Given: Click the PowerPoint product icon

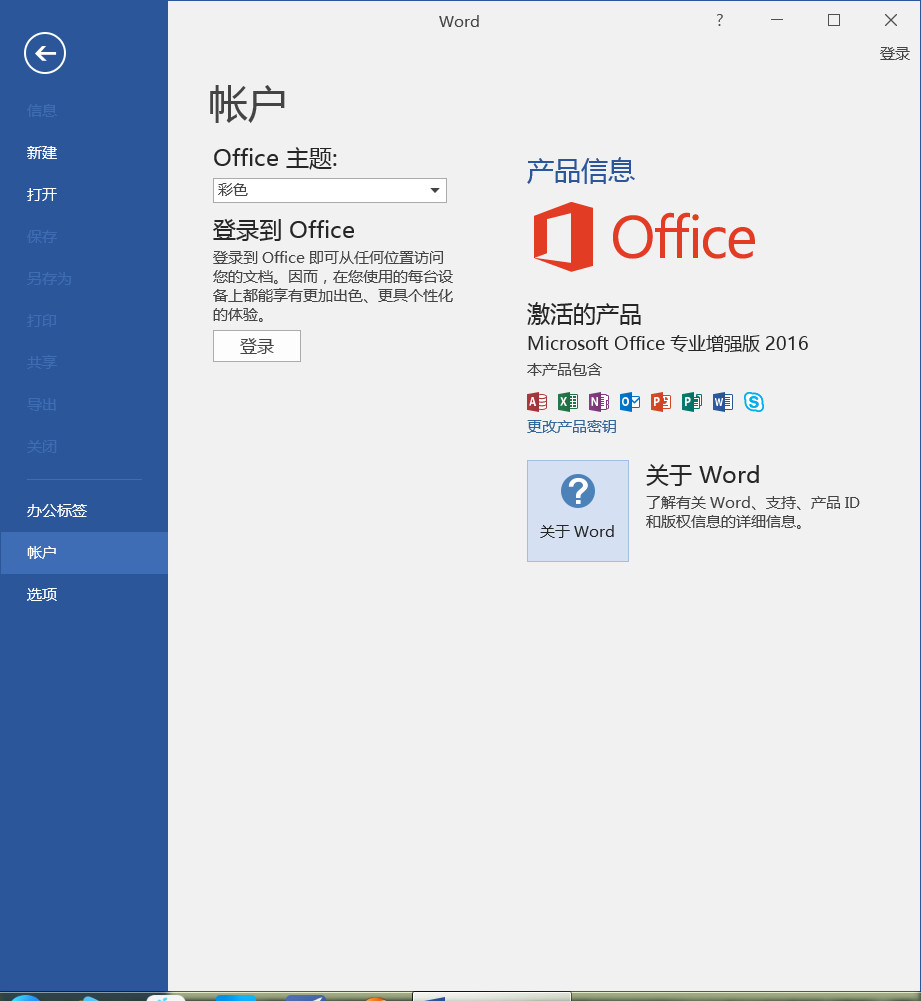Looking at the screenshot, I should [x=660, y=402].
